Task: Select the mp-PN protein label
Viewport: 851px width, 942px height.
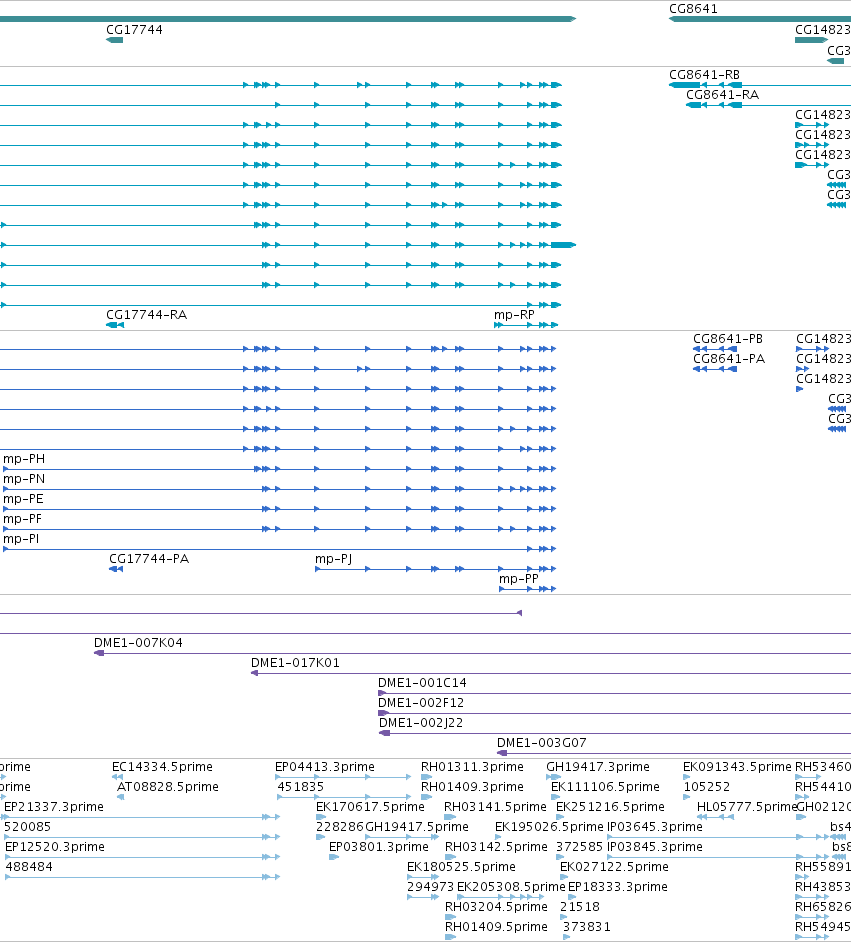Action: tap(24, 479)
